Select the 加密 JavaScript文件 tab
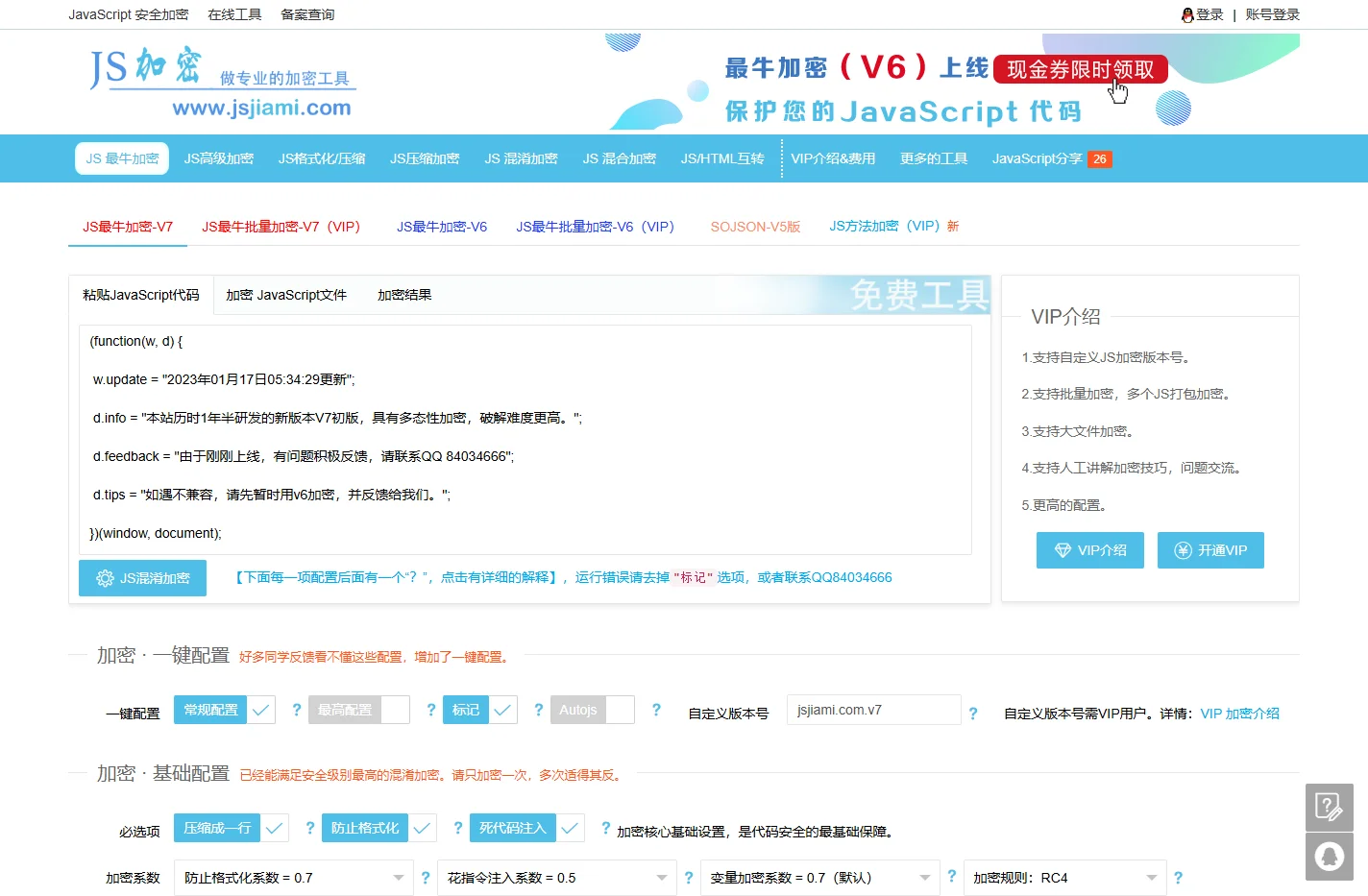Screen dimensions: 1368x896 (286, 295)
